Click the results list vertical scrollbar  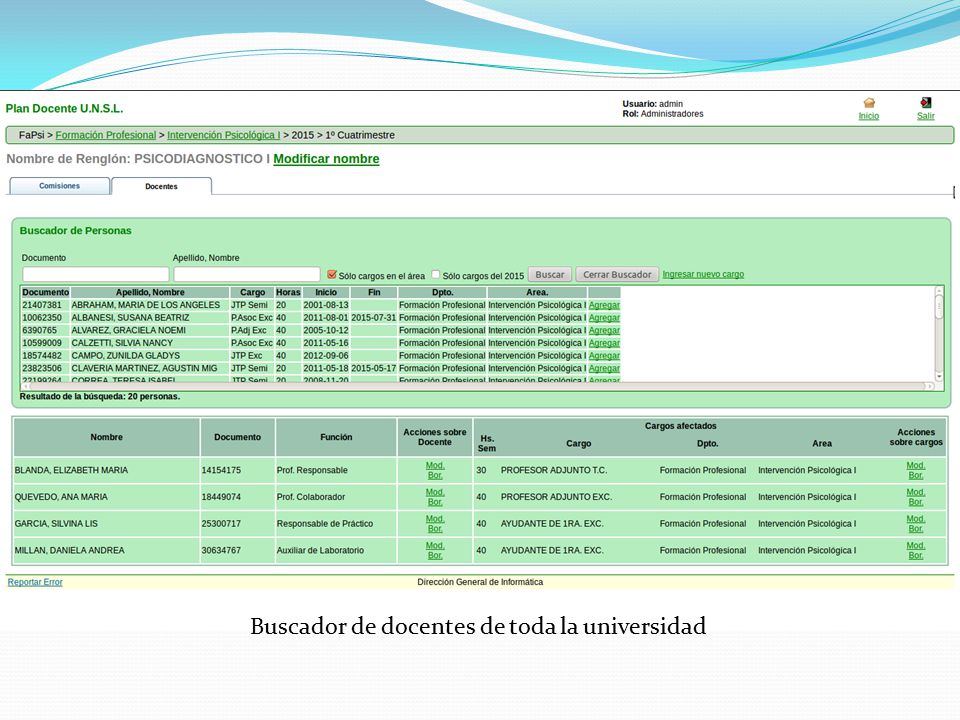click(939, 334)
